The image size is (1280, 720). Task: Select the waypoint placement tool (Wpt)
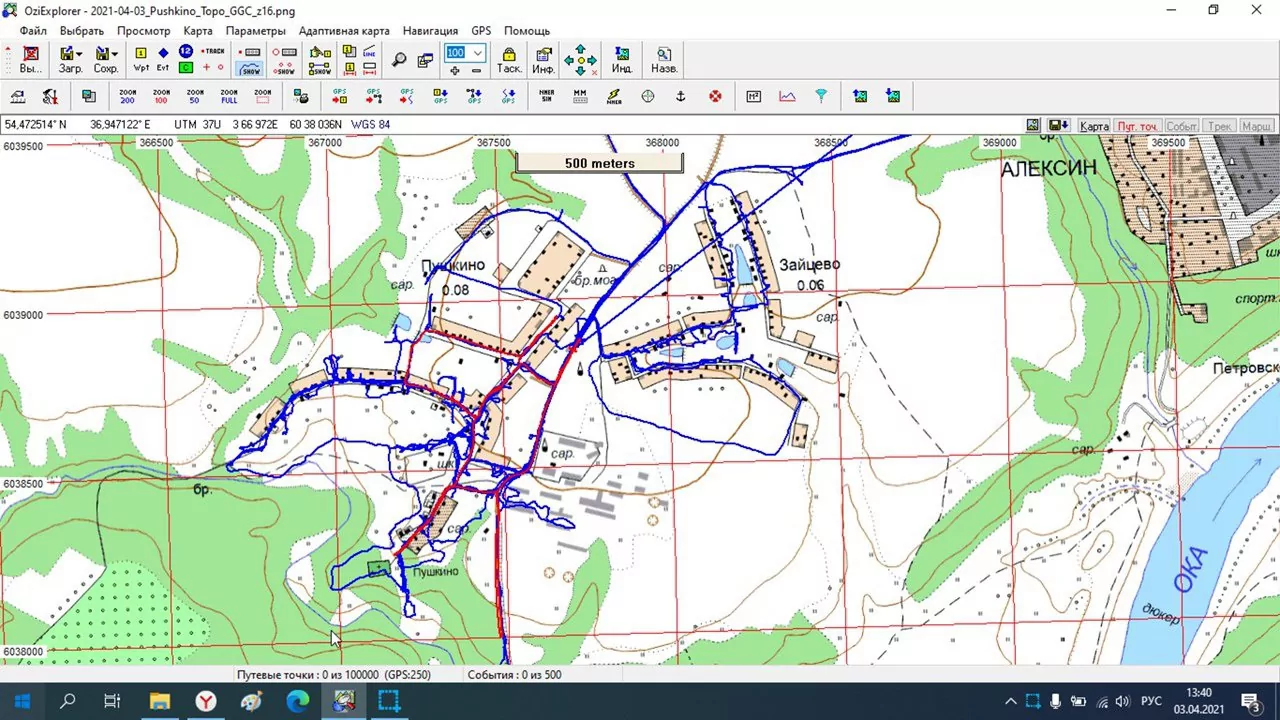141,60
